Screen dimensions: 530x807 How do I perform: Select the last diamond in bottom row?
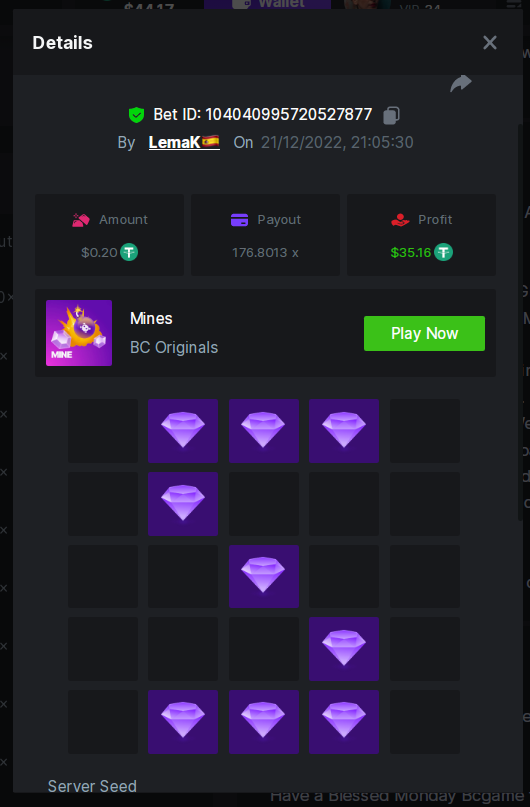(x=344, y=722)
